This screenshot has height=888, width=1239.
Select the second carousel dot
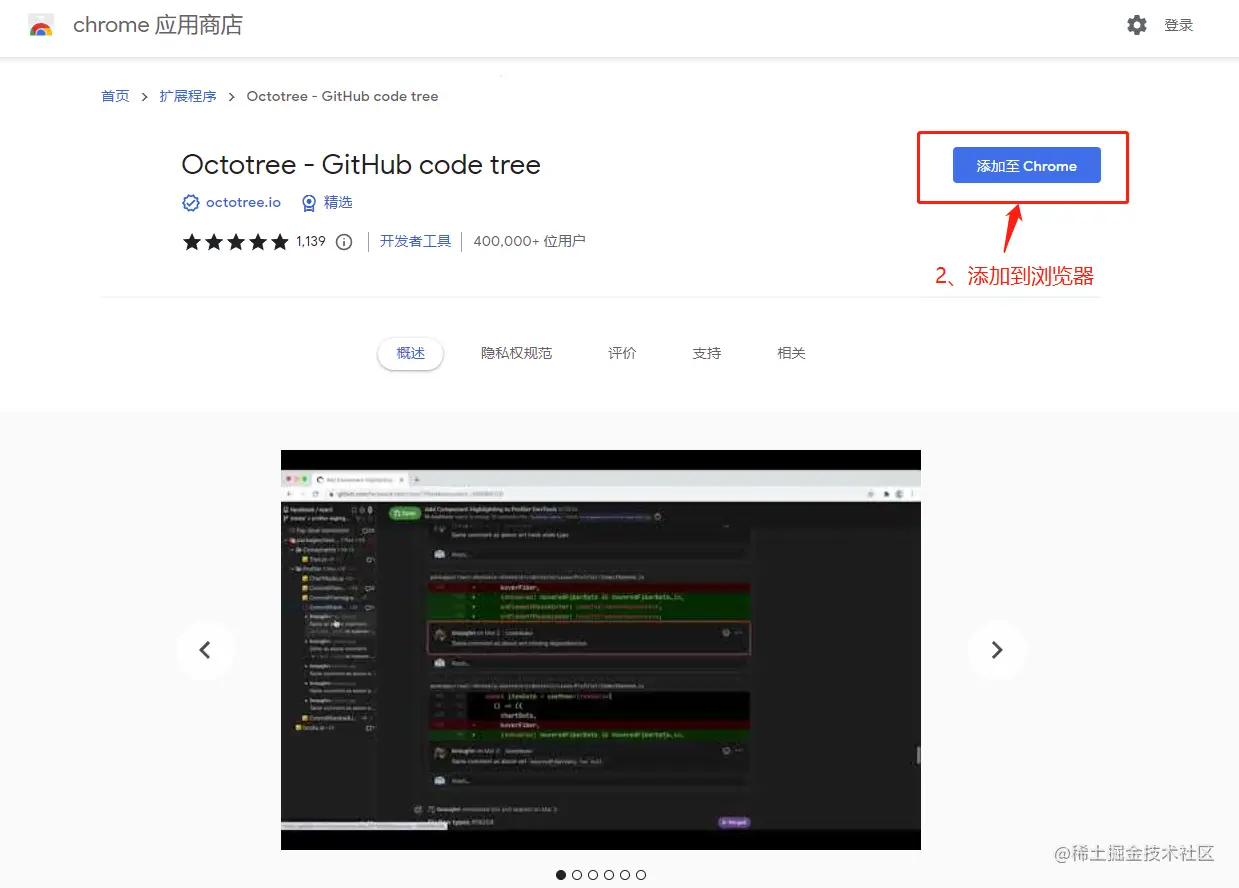[577, 875]
